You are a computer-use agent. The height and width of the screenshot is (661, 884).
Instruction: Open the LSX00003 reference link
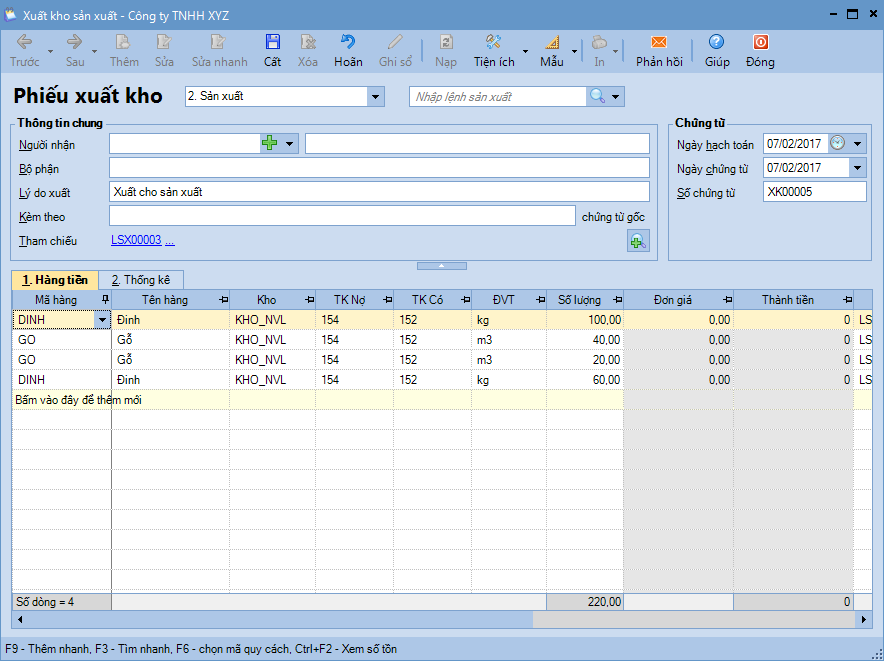pos(135,241)
